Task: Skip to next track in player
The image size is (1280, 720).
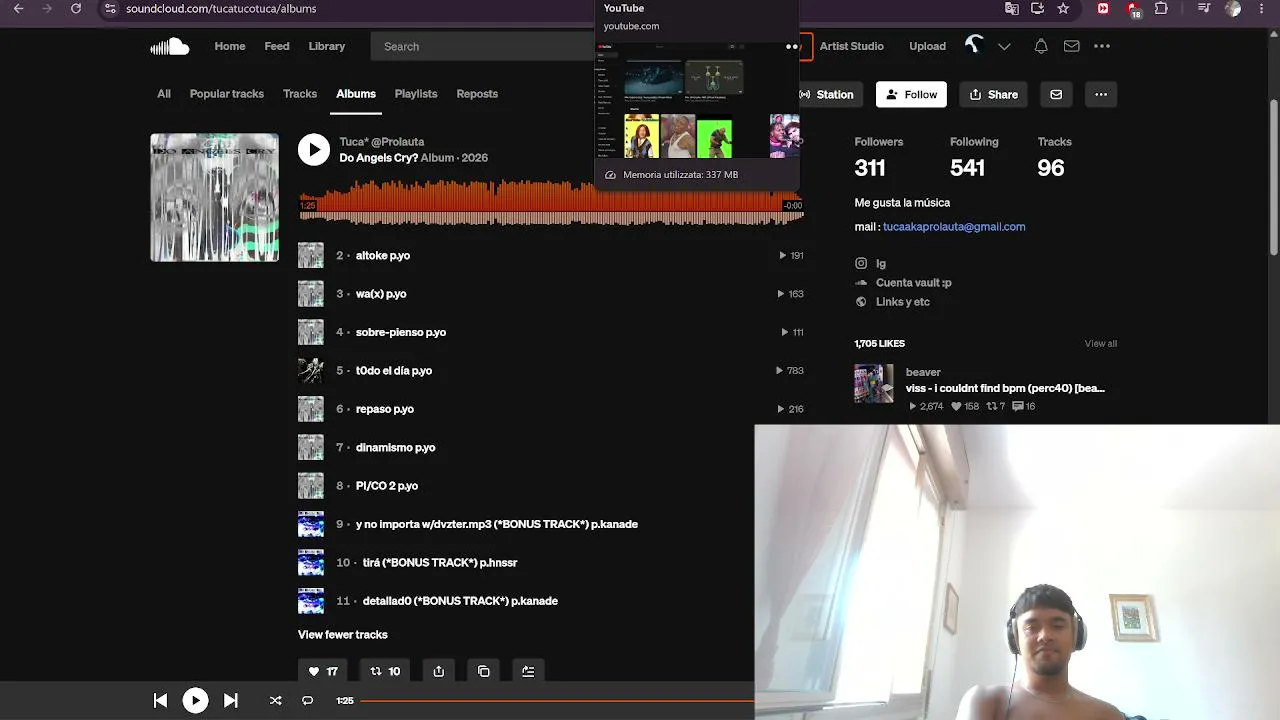Action: pos(230,701)
